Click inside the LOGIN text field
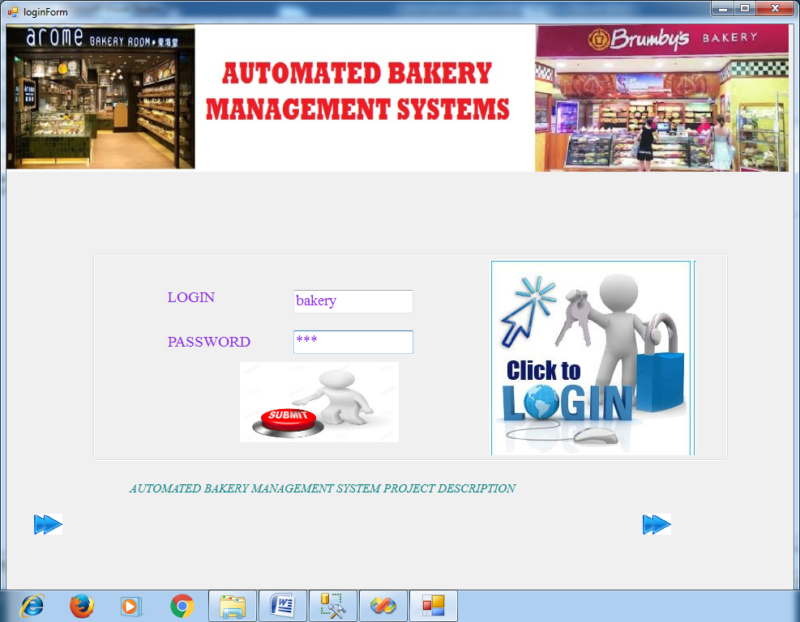800x622 pixels. [x=352, y=301]
